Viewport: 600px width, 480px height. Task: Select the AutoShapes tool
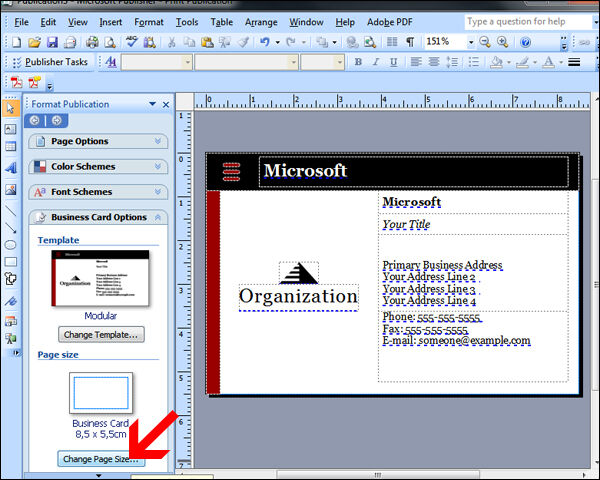point(10,279)
